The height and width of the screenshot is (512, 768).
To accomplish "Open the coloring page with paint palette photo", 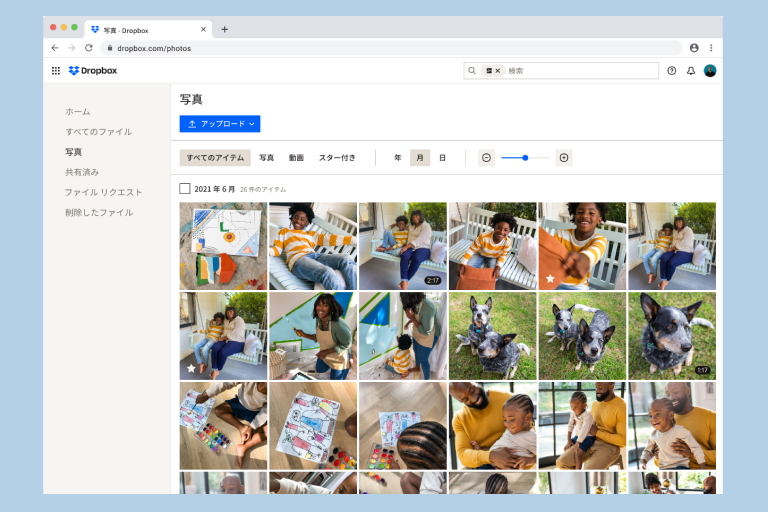I will pyautogui.click(x=313, y=426).
